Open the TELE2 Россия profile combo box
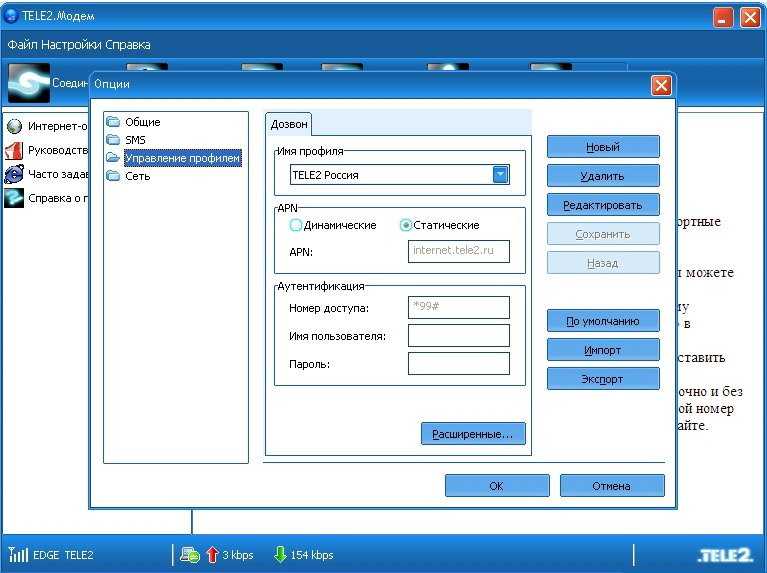This screenshot has height=573, width=767. (x=400, y=175)
